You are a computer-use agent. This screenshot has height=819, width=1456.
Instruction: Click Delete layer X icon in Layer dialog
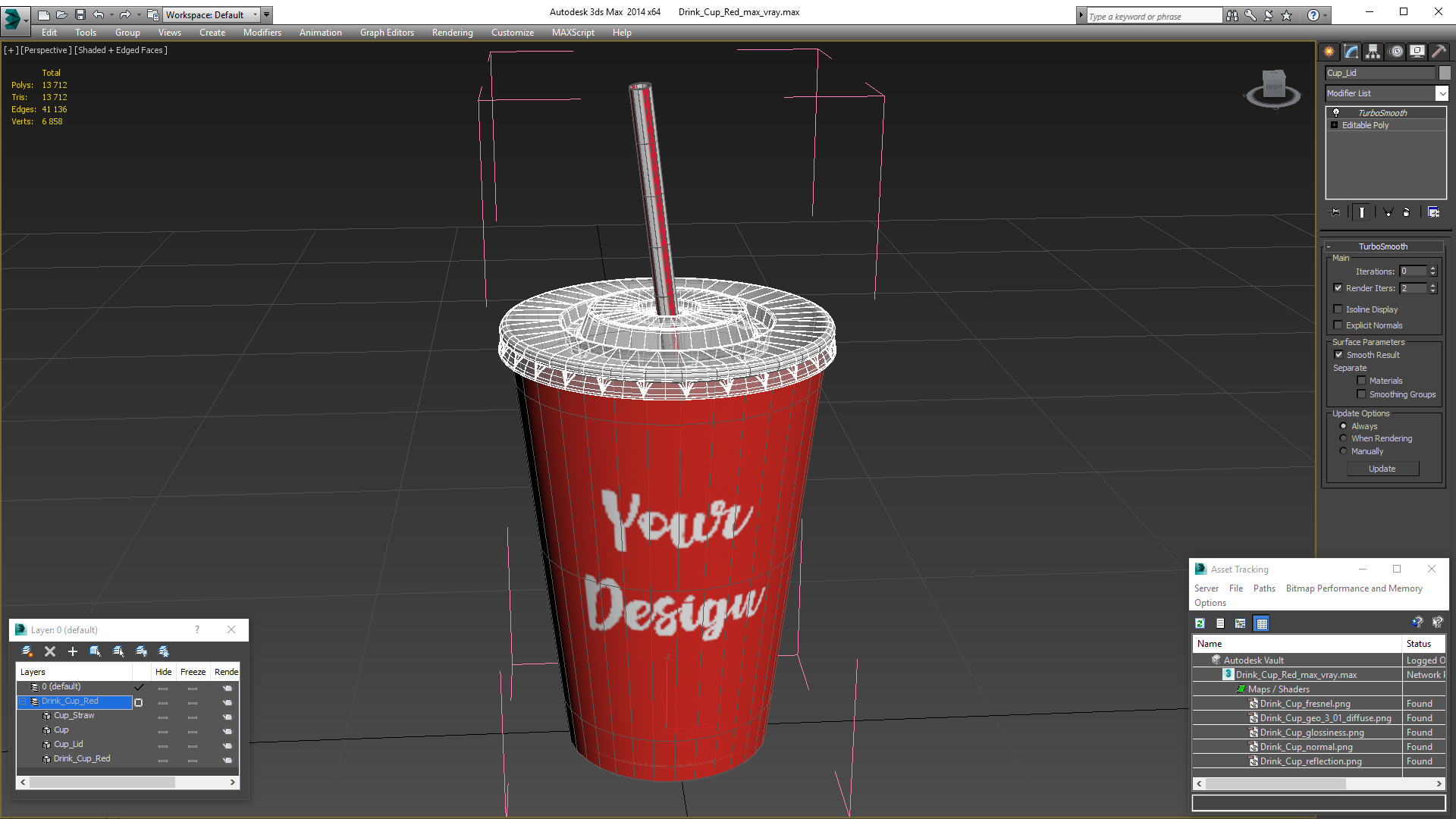(x=50, y=651)
